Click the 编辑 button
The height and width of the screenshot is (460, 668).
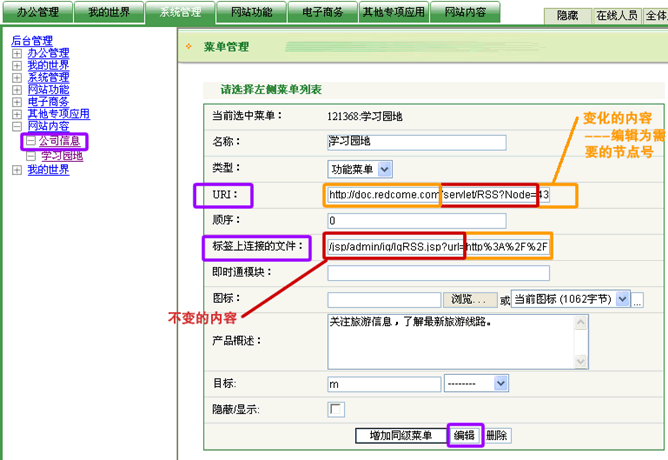(464, 435)
